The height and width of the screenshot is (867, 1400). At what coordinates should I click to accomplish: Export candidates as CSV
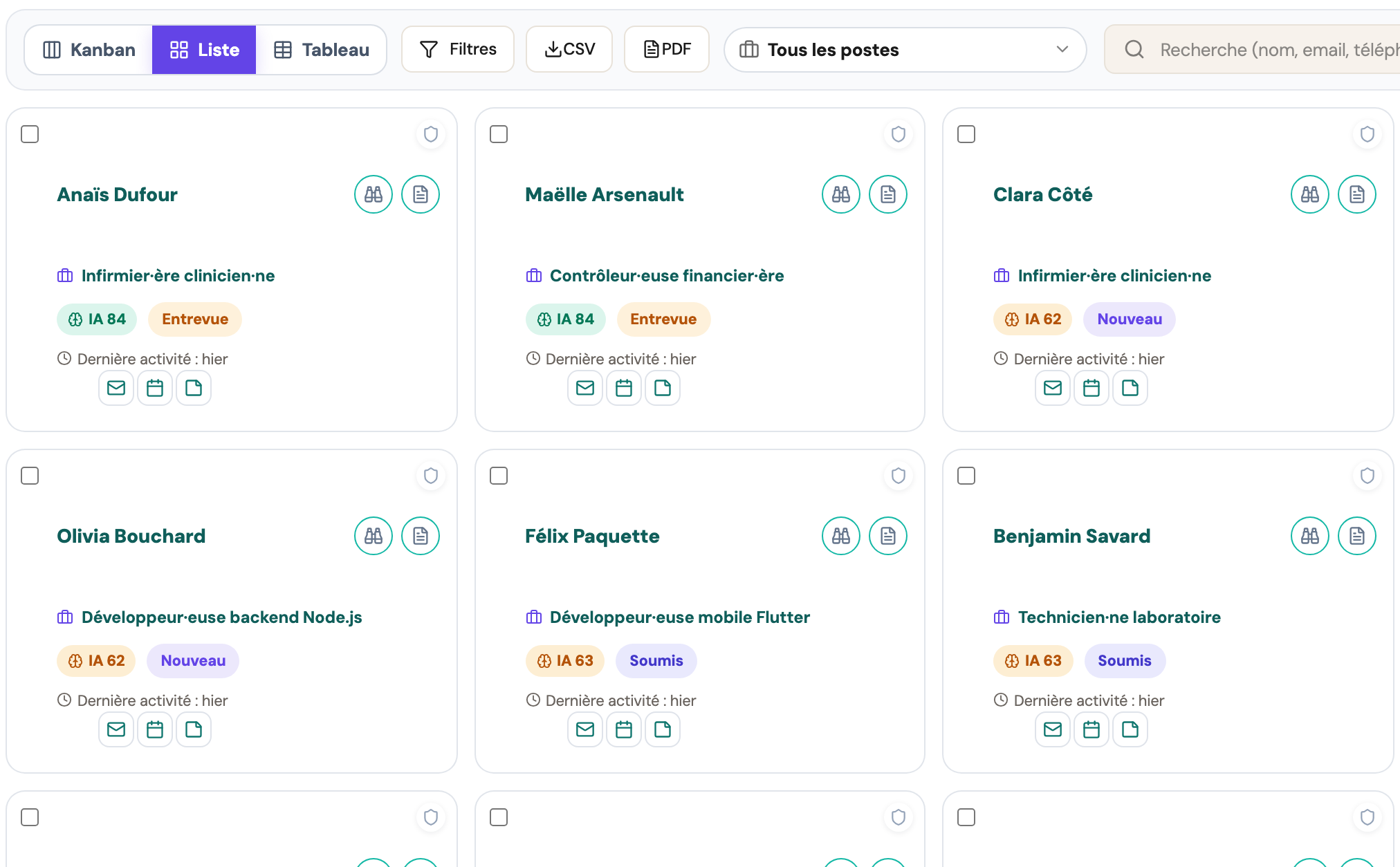click(x=569, y=49)
